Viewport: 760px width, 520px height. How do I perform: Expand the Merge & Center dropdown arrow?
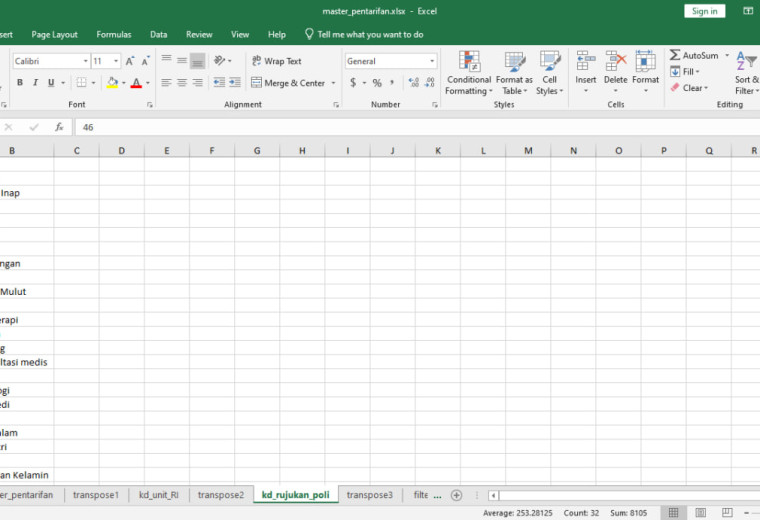(x=333, y=83)
